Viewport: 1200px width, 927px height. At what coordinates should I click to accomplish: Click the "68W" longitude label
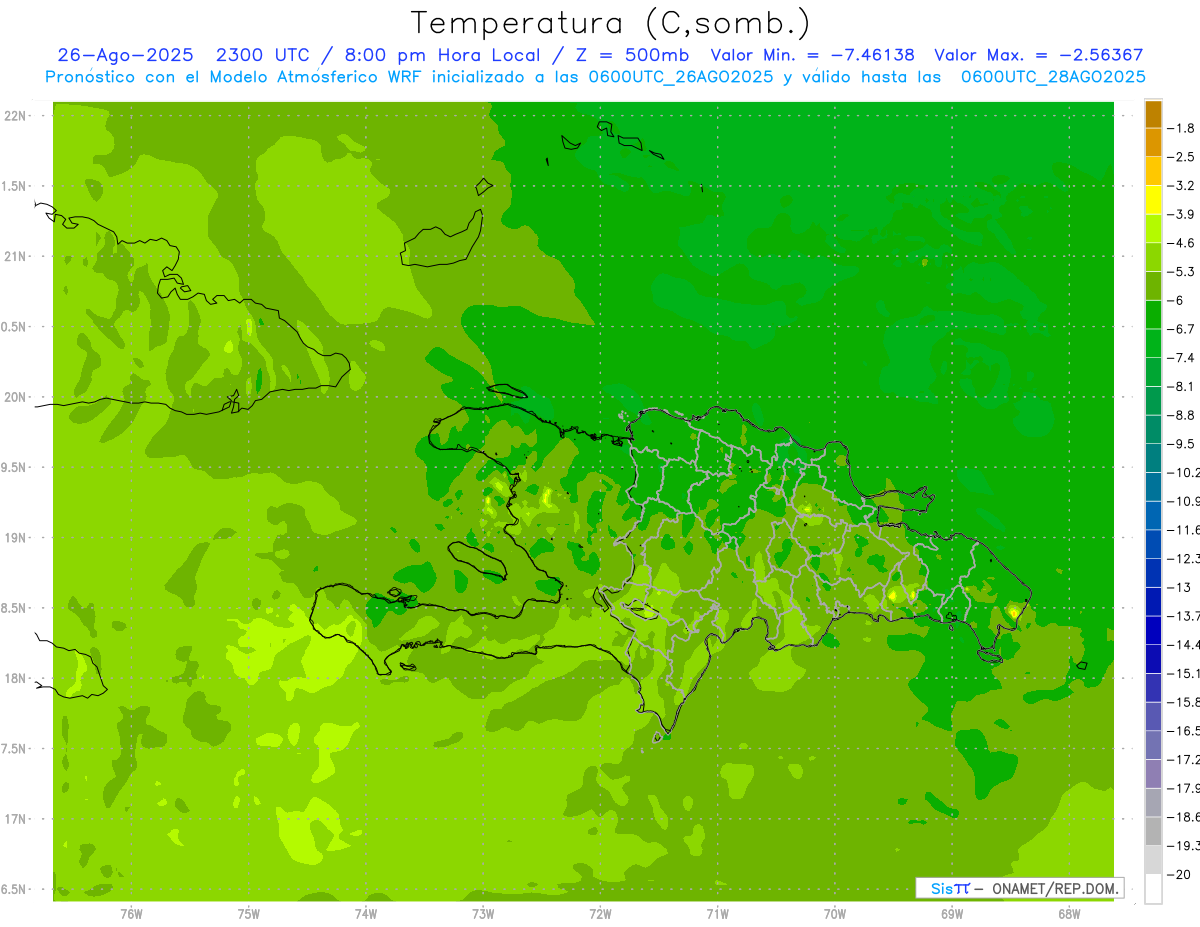[1069, 914]
